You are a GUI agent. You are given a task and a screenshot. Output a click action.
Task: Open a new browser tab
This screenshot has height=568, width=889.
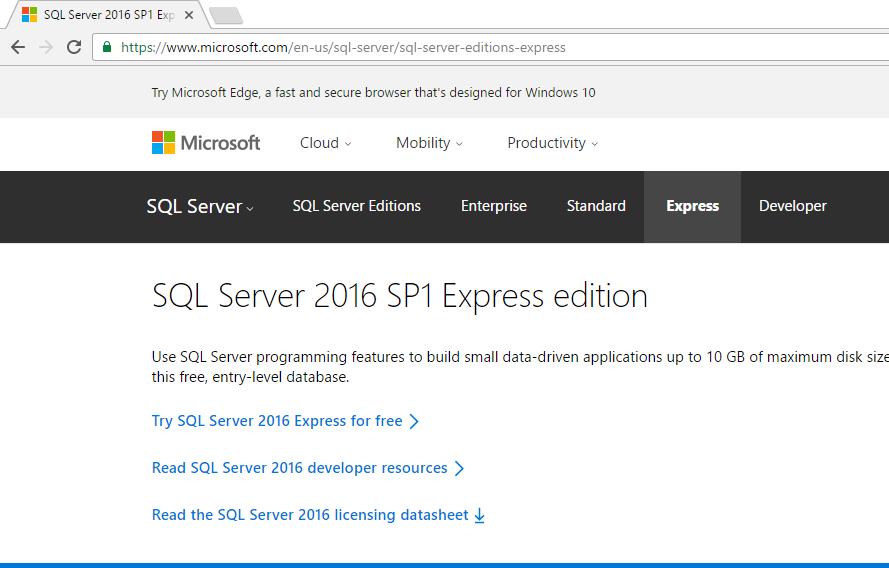coord(226,16)
